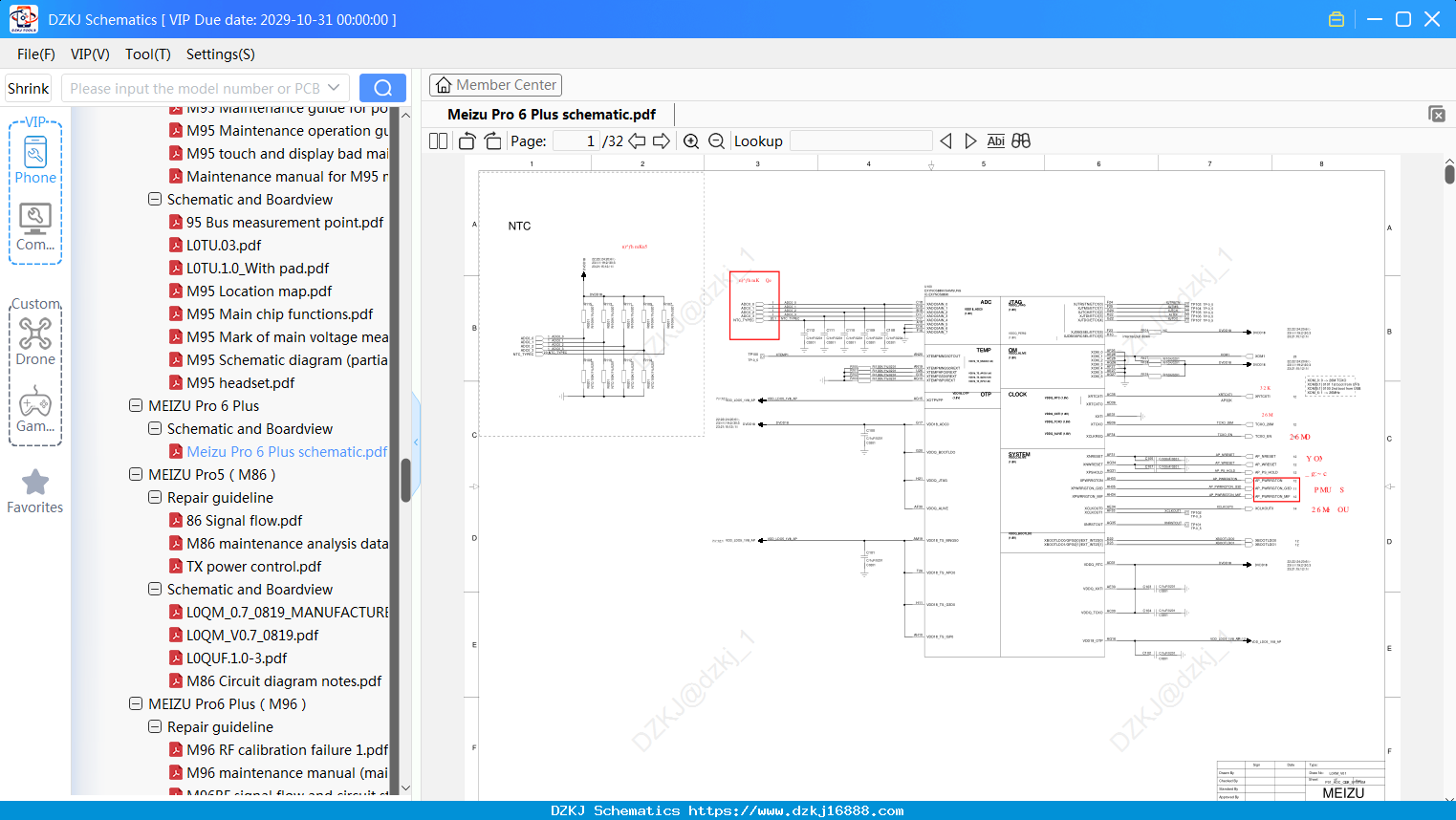This screenshot has width=1456, height=820.
Task: Open the VIP(V) menu
Action: (90, 54)
